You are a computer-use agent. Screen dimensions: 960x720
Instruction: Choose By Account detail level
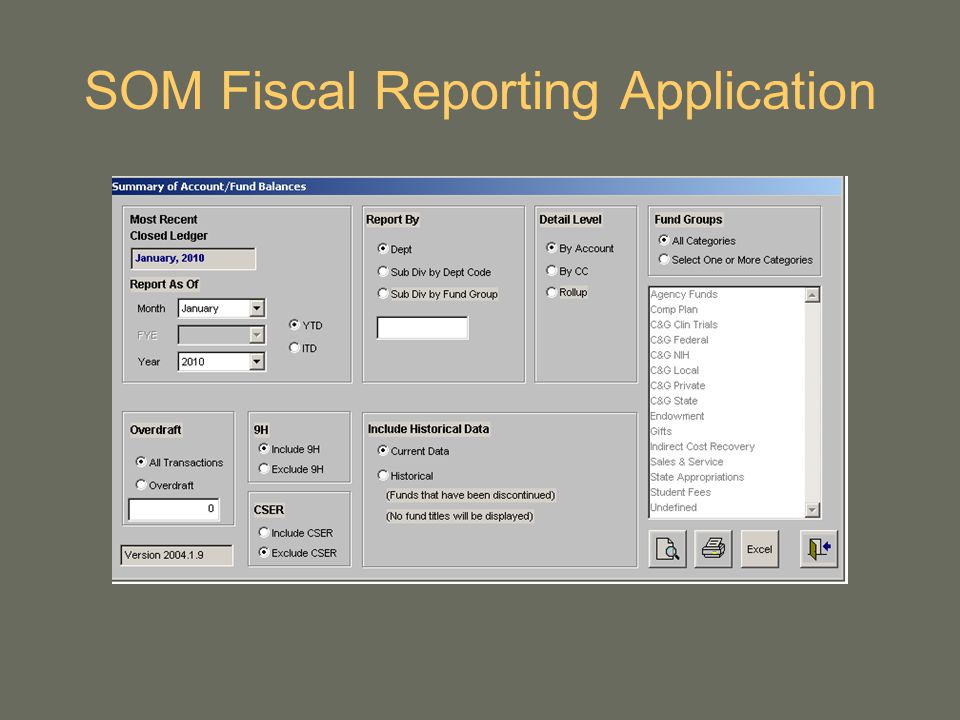pyautogui.click(x=551, y=247)
